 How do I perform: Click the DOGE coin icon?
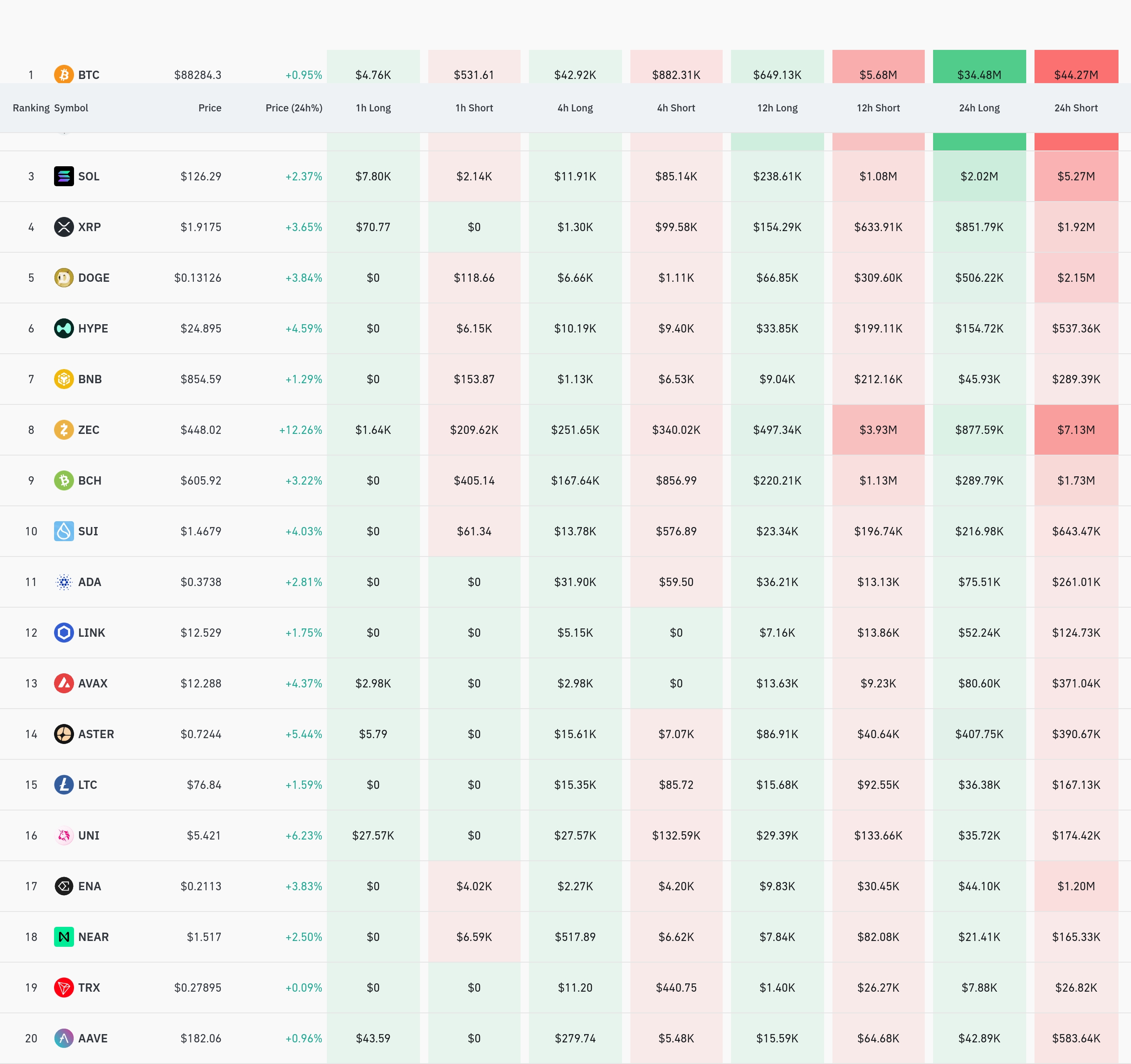64,278
